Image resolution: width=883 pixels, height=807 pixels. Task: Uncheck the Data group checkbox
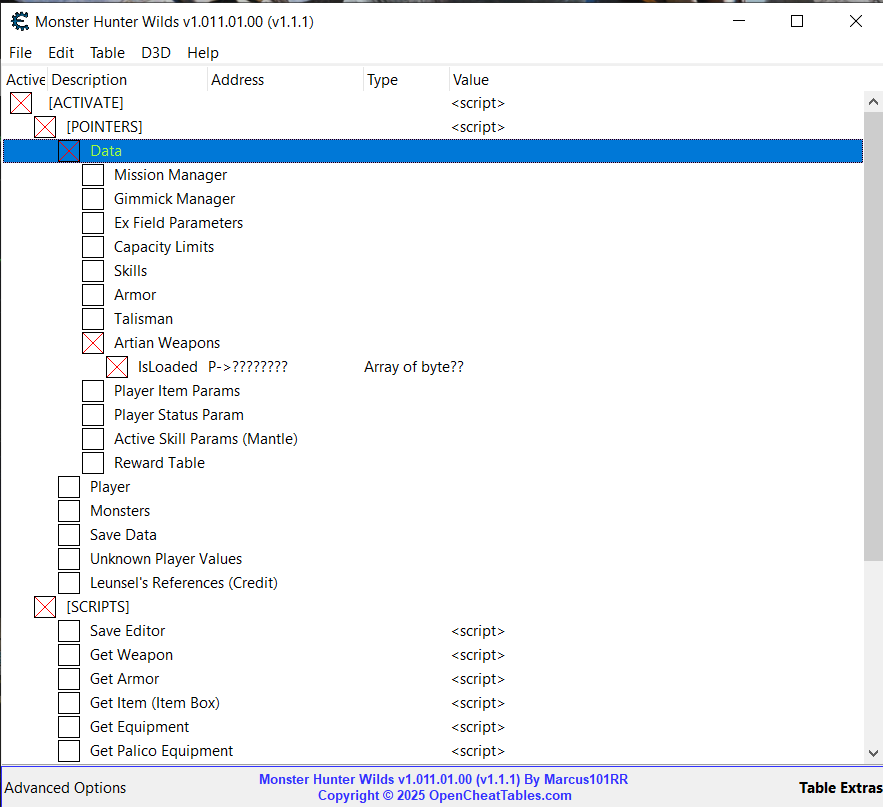[x=69, y=151]
